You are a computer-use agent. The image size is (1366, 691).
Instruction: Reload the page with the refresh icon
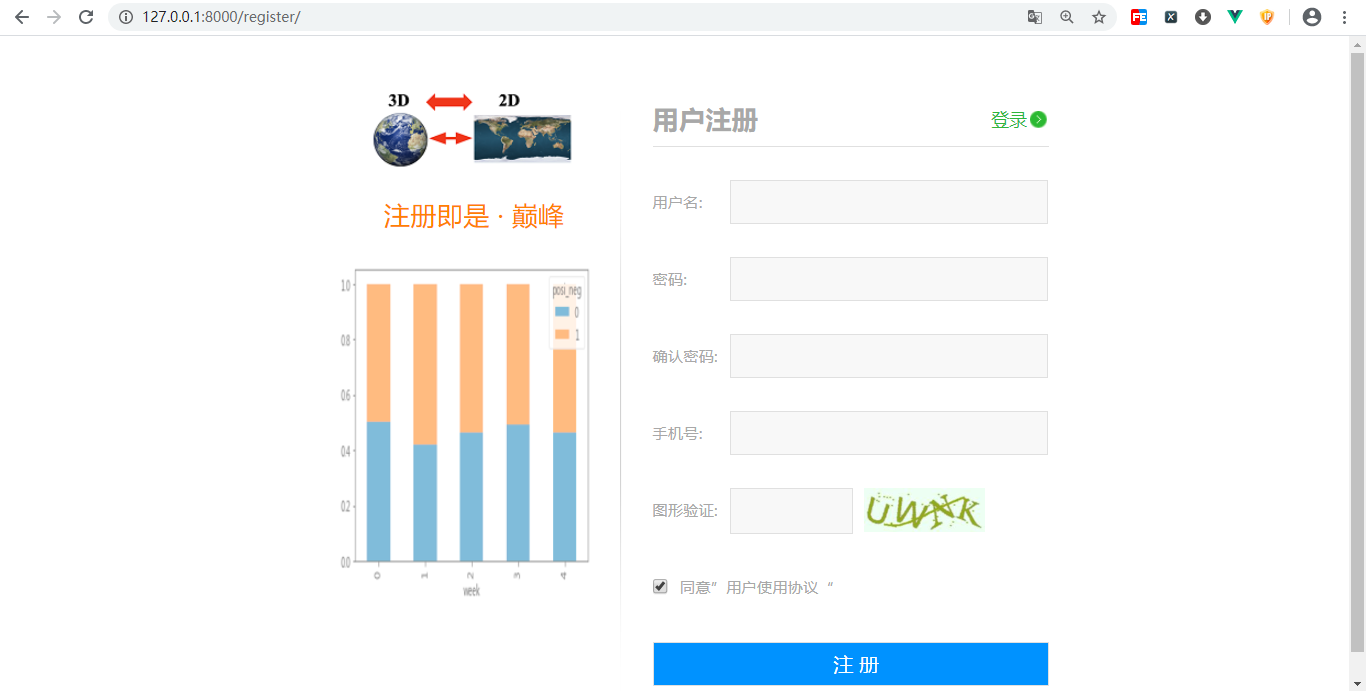point(85,17)
